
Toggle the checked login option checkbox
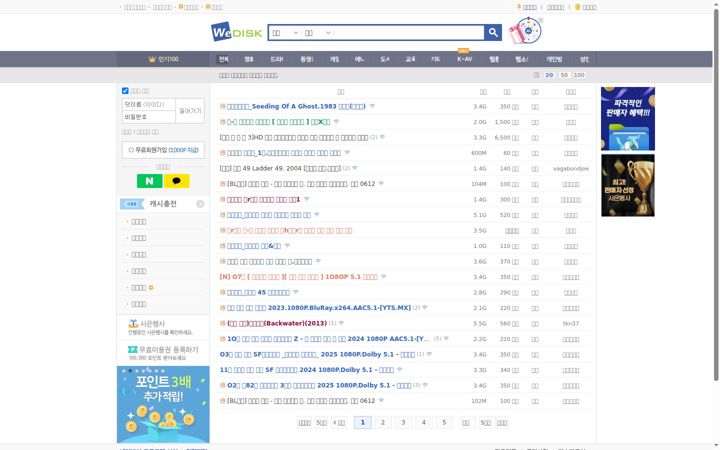pos(125,91)
